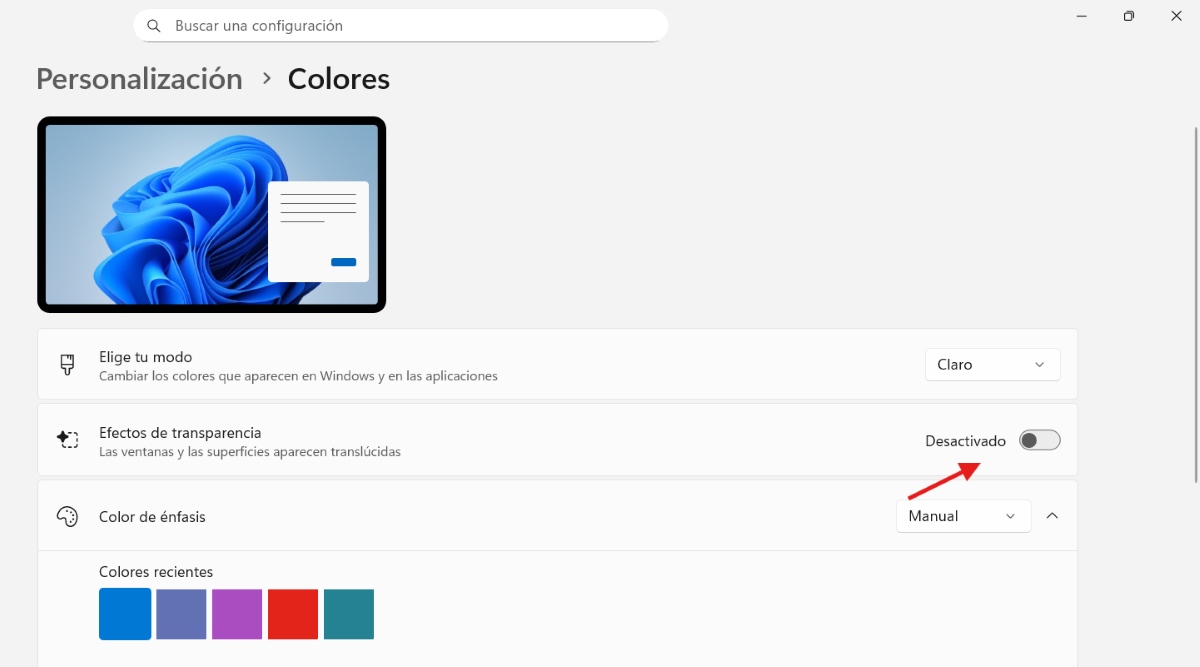Image resolution: width=1200 pixels, height=667 pixels.
Task: Click the transparency effects icon
Action: (x=66, y=439)
